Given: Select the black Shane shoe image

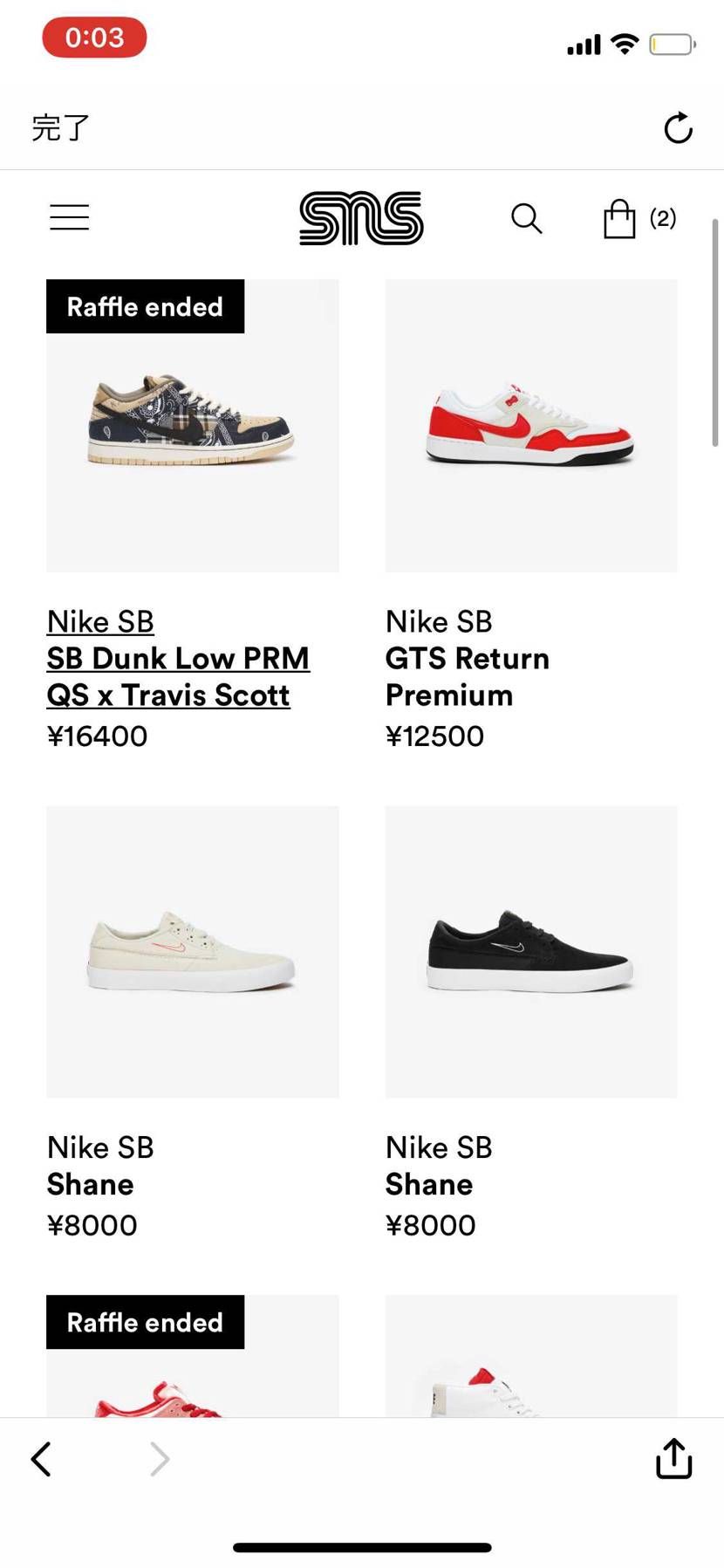Looking at the screenshot, I should point(530,951).
